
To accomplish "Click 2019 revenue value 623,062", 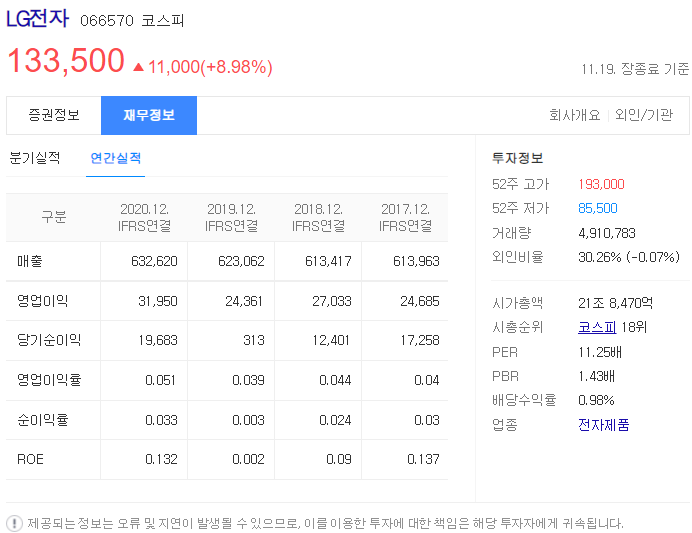I will 241,261.
